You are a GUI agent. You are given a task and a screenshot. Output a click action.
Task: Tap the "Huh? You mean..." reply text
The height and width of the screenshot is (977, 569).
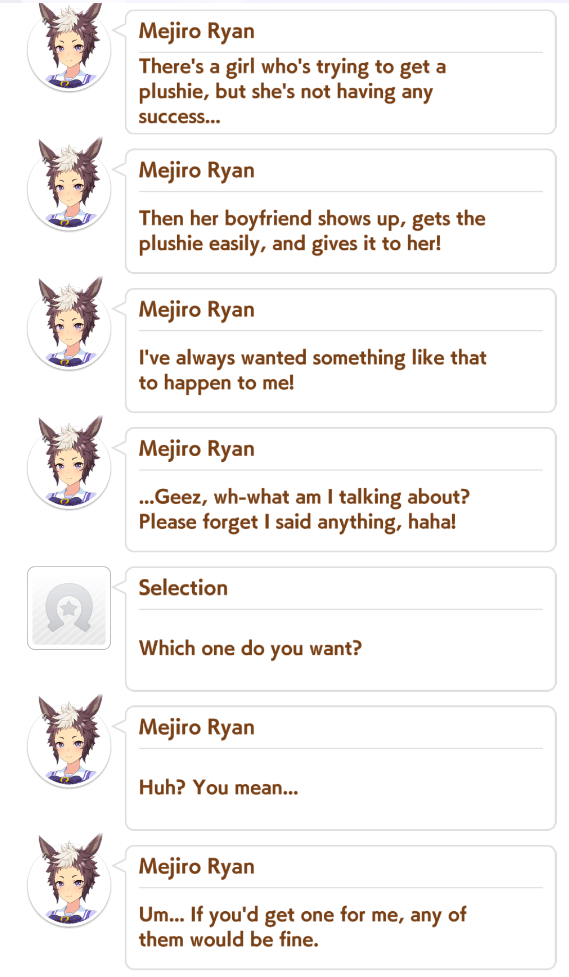click(x=219, y=788)
